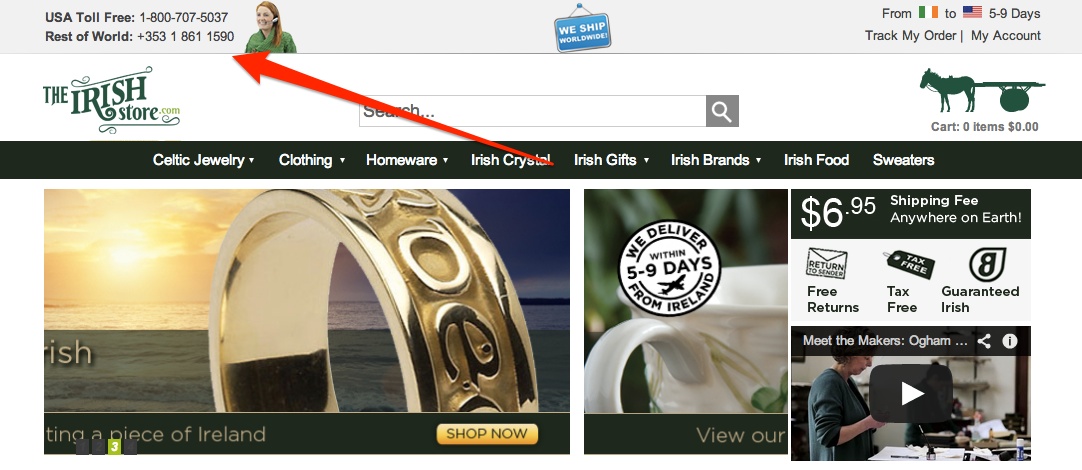Viewport: 1082px width, 470px height.
Task: Open the Irish Food menu item
Action: point(816,160)
